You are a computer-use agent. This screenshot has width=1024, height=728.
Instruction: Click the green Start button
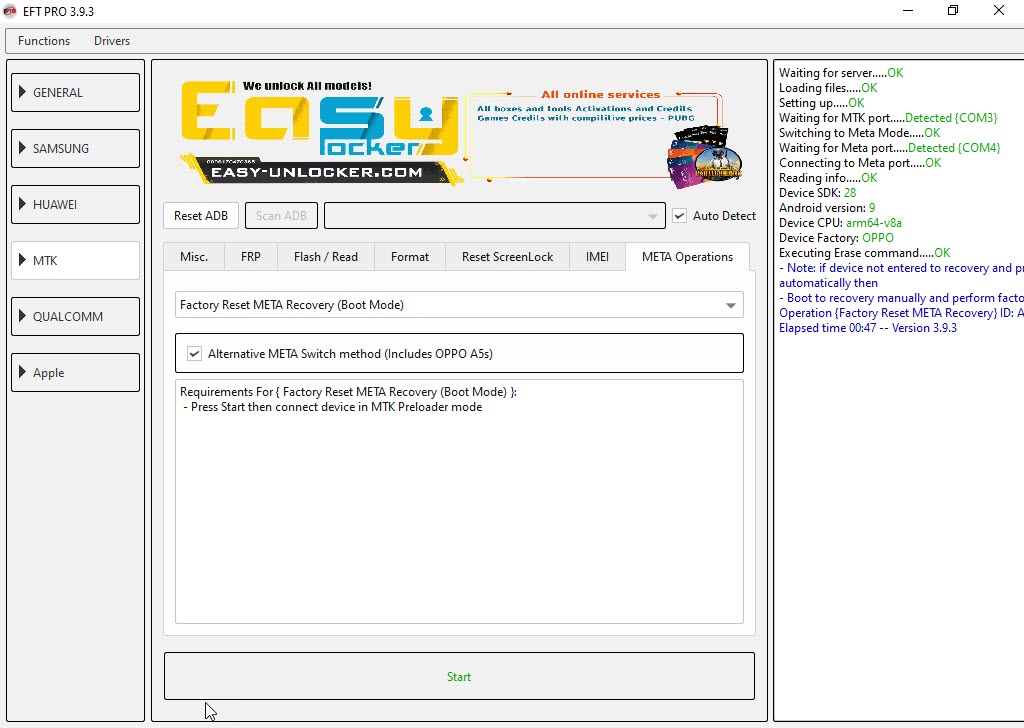459,676
